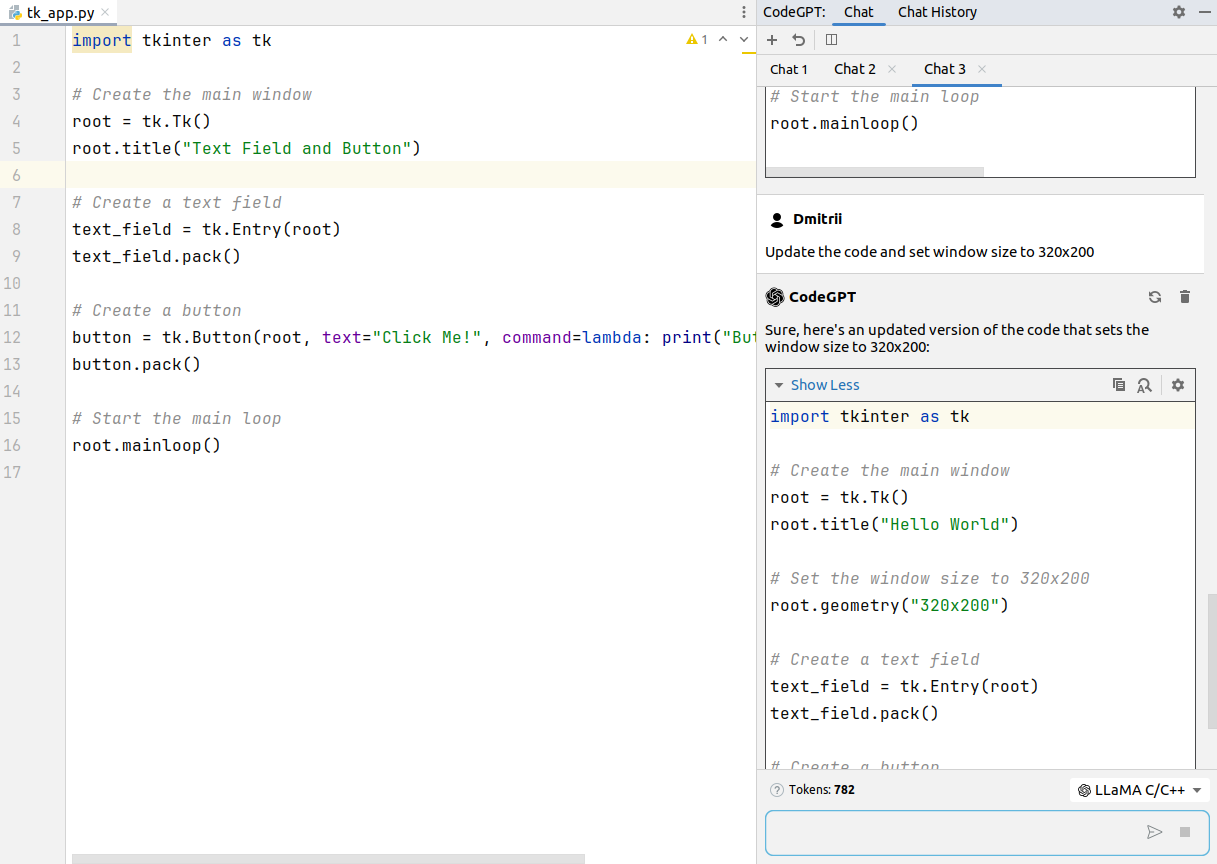Open the LLaMA C/C++ model dropdown
This screenshot has width=1217, height=864.
point(1139,790)
